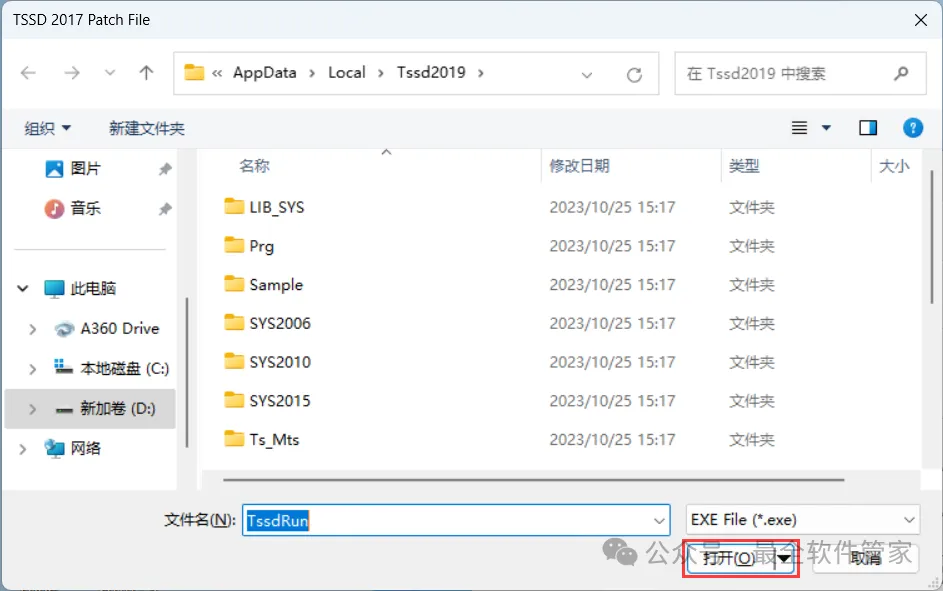Viewport: 943px width, 591px height.
Task: Sort by 大小 column
Action: click(x=894, y=166)
